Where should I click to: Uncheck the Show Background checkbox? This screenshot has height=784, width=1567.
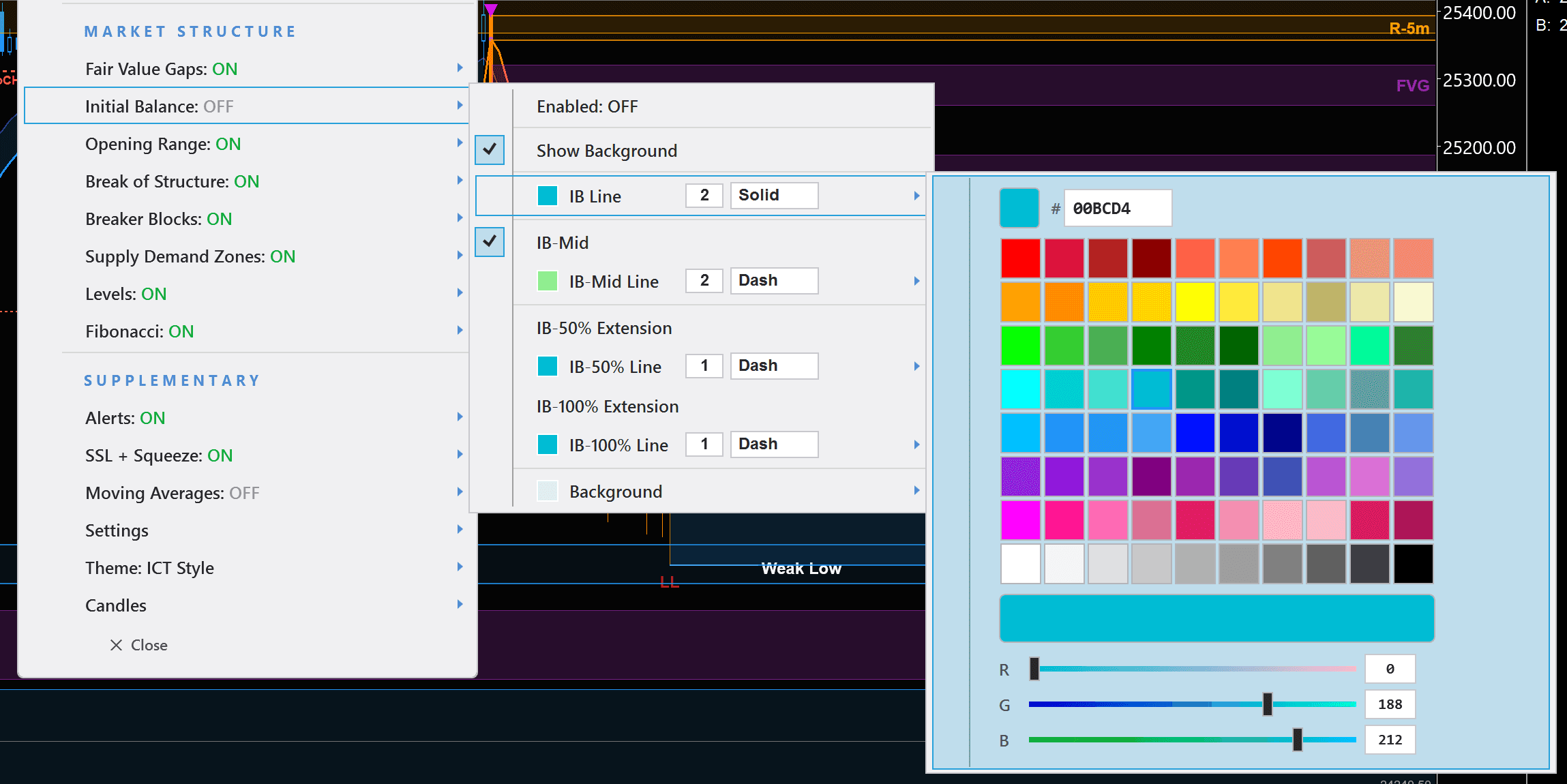[x=490, y=150]
